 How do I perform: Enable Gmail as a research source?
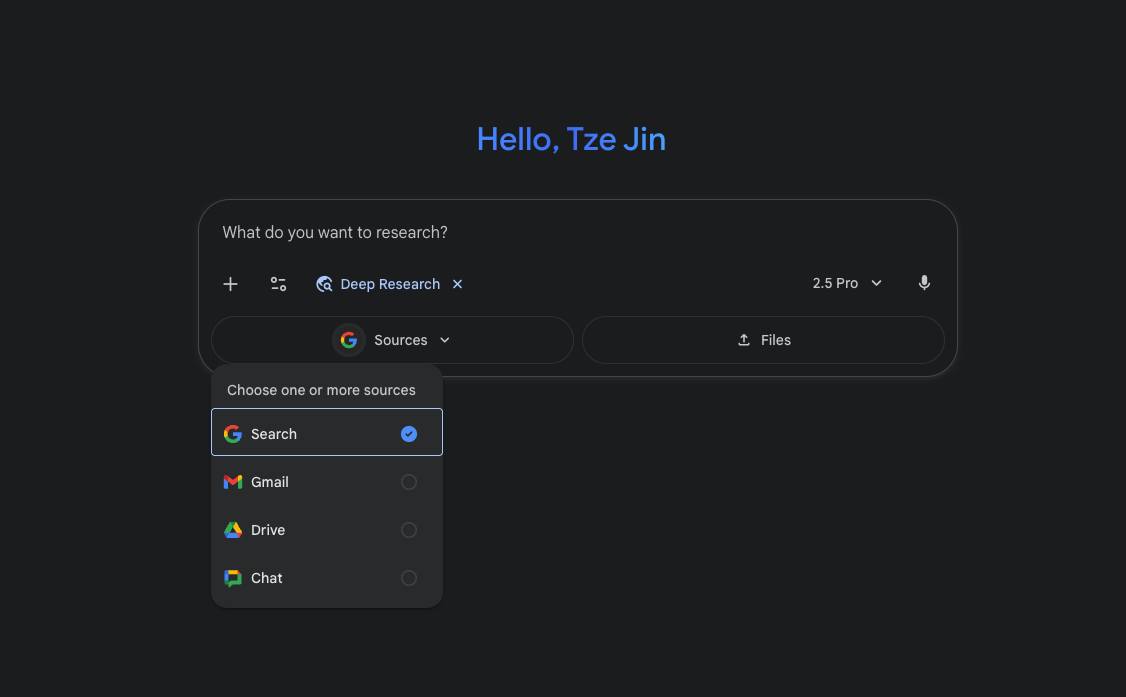coord(409,481)
